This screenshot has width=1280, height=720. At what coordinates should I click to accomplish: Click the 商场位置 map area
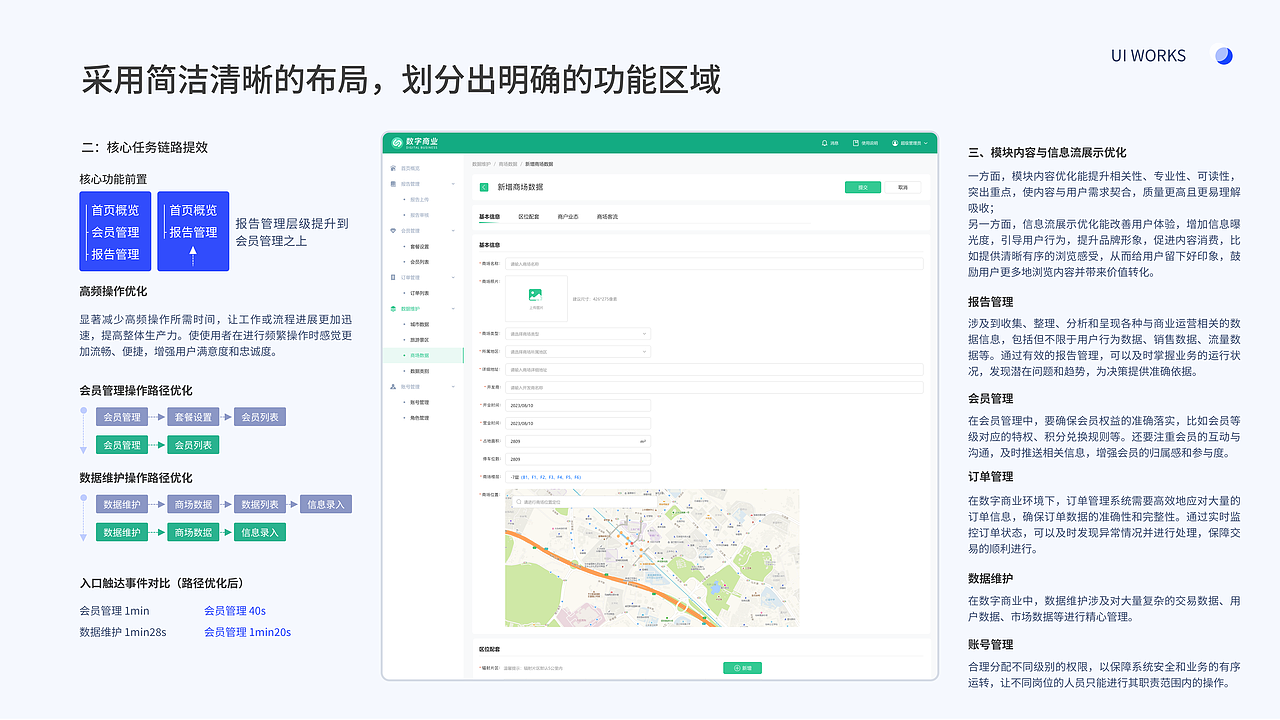point(652,558)
